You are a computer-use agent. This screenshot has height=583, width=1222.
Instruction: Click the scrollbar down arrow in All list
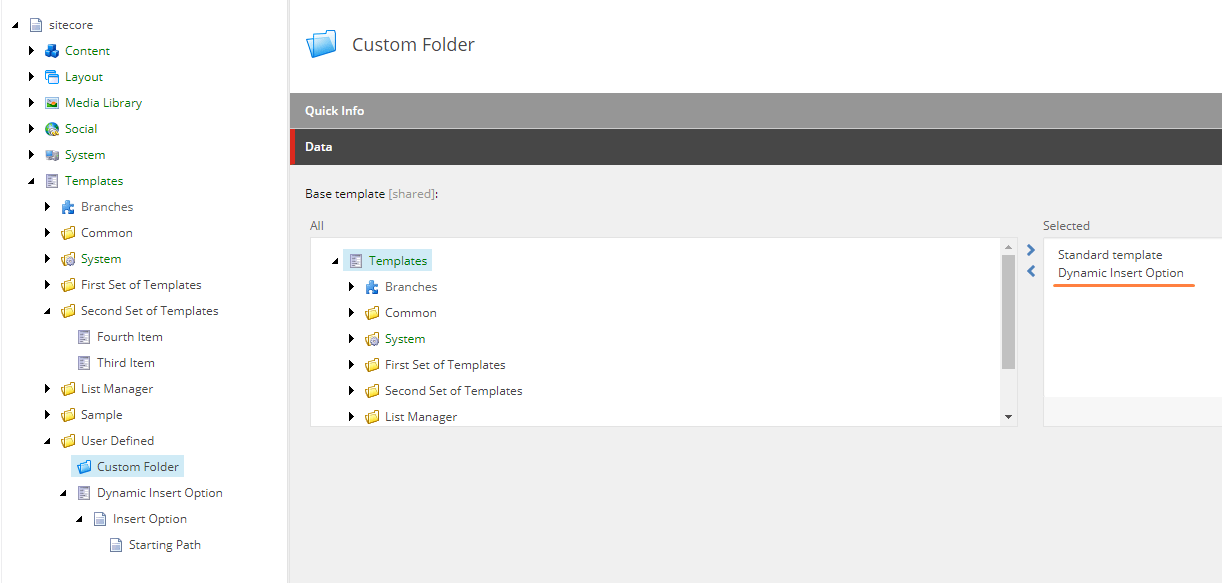[1008, 415]
